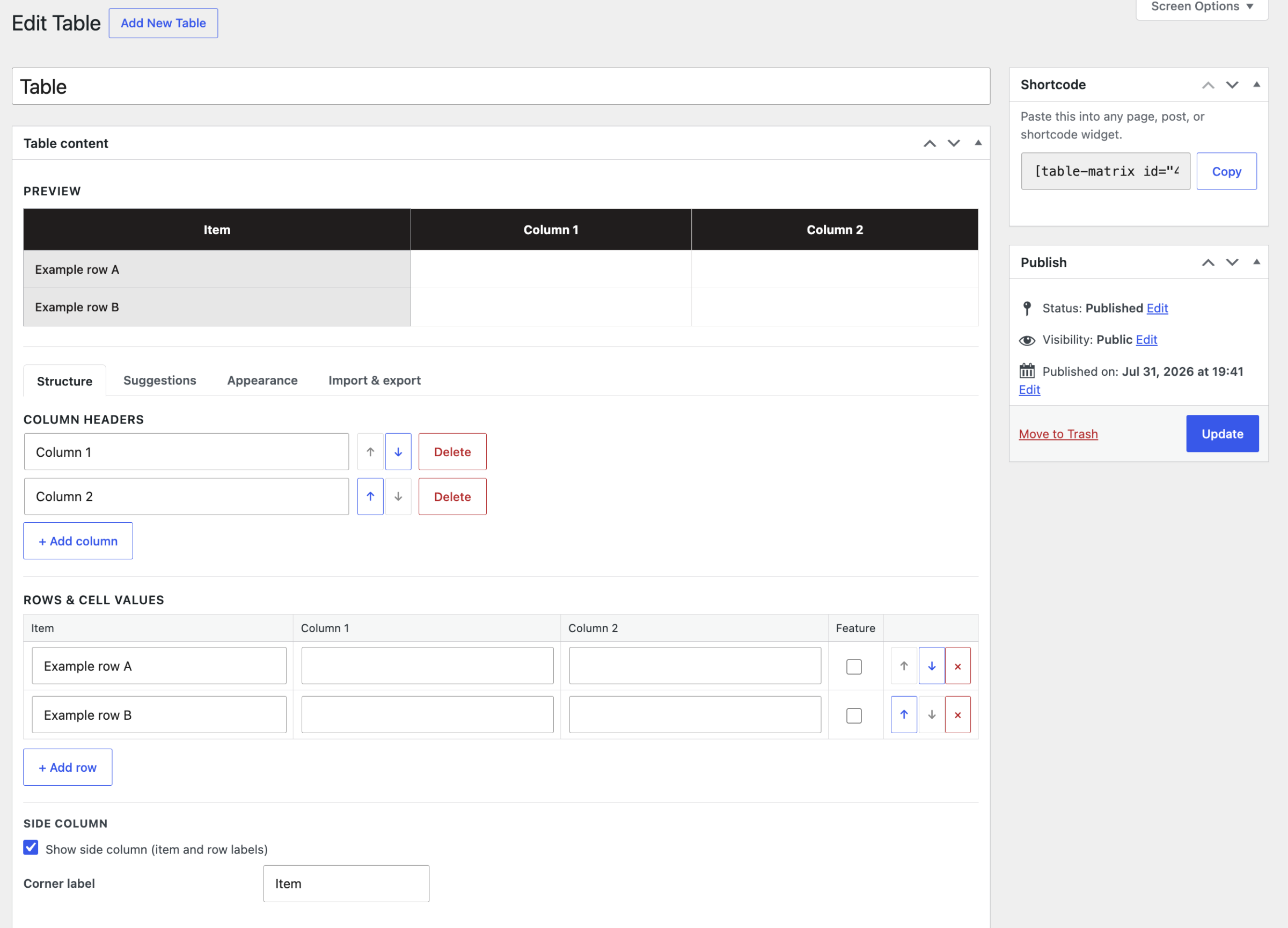Select the Structure tab
Image resolution: width=1288 pixels, height=928 pixels.
click(65, 381)
